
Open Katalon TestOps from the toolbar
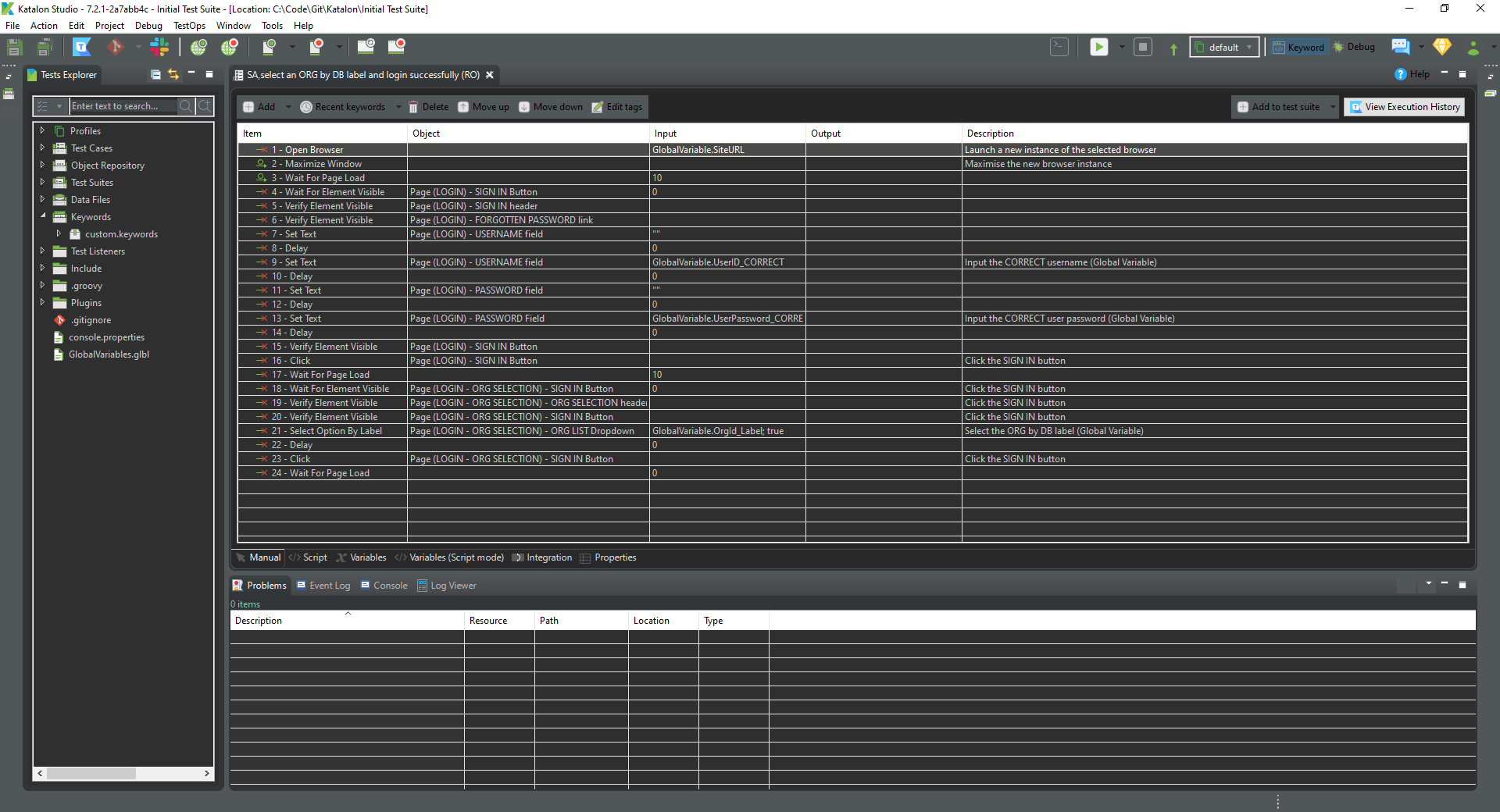point(82,48)
